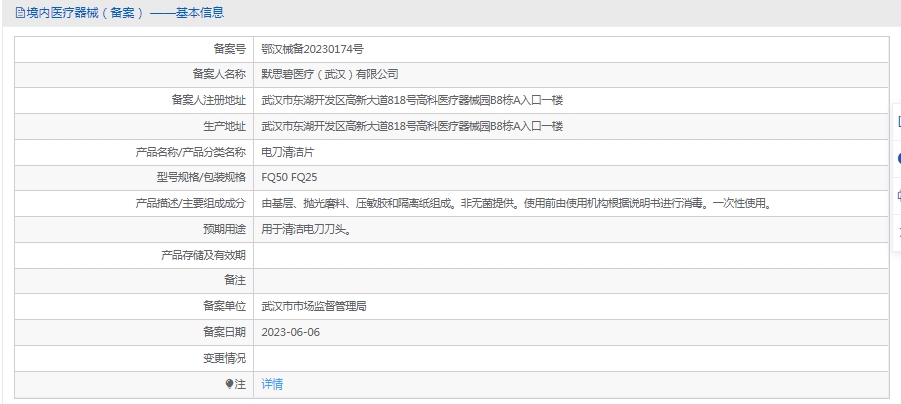The height and width of the screenshot is (404, 901).
Task: Select model value FQ50 FQ25
Action: pos(289,178)
